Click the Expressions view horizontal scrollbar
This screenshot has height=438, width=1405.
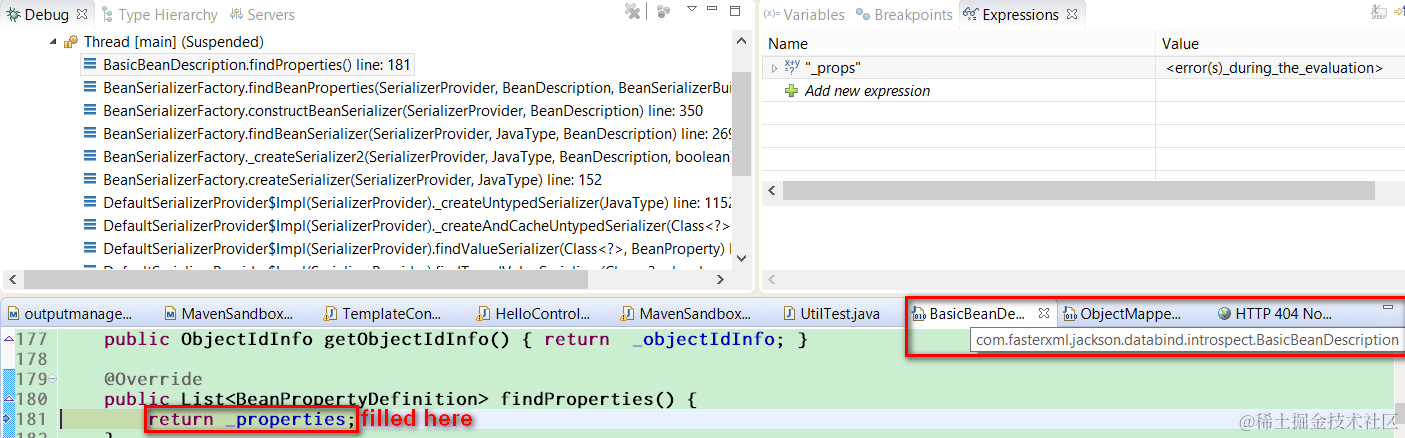(x=1079, y=190)
